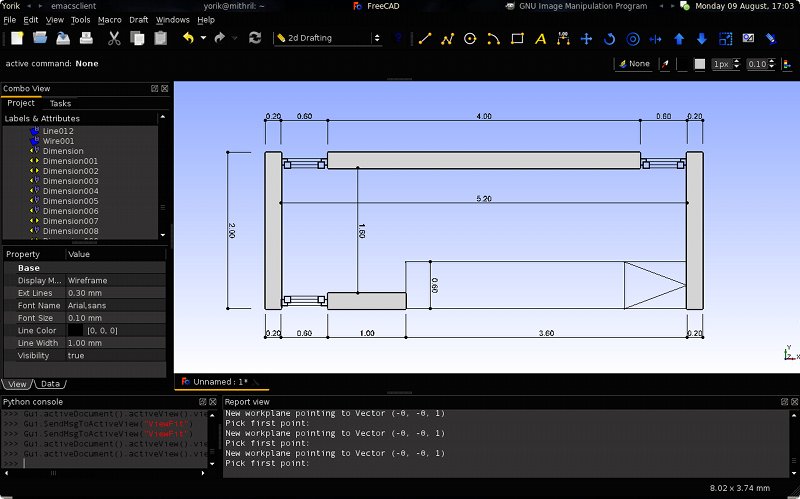
Task: Click the Line Color black swatch
Action: [x=76, y=330]
